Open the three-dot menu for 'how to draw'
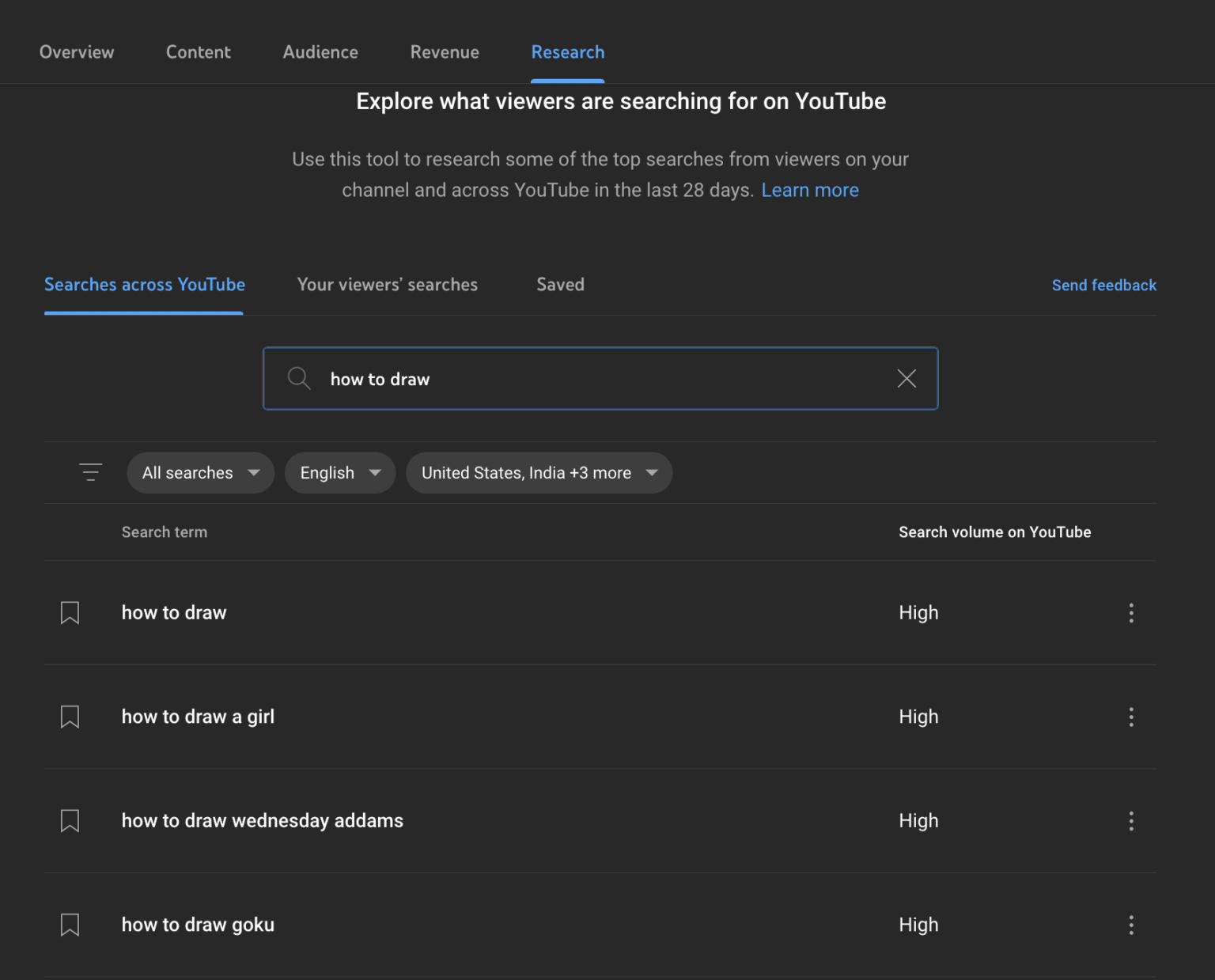 tap(1131, 612)
